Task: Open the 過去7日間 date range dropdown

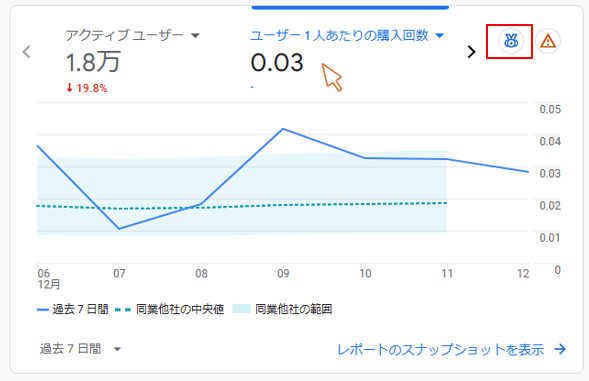Action: pyautogui.click(x=80, y=349)
